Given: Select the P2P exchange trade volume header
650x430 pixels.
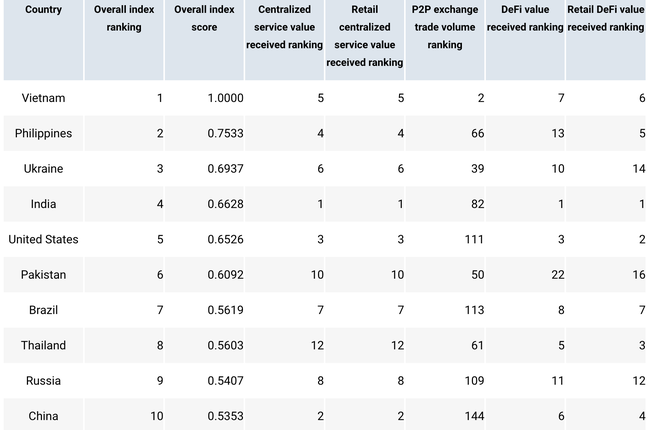Looking at the screenshot, I should (445, 27).
